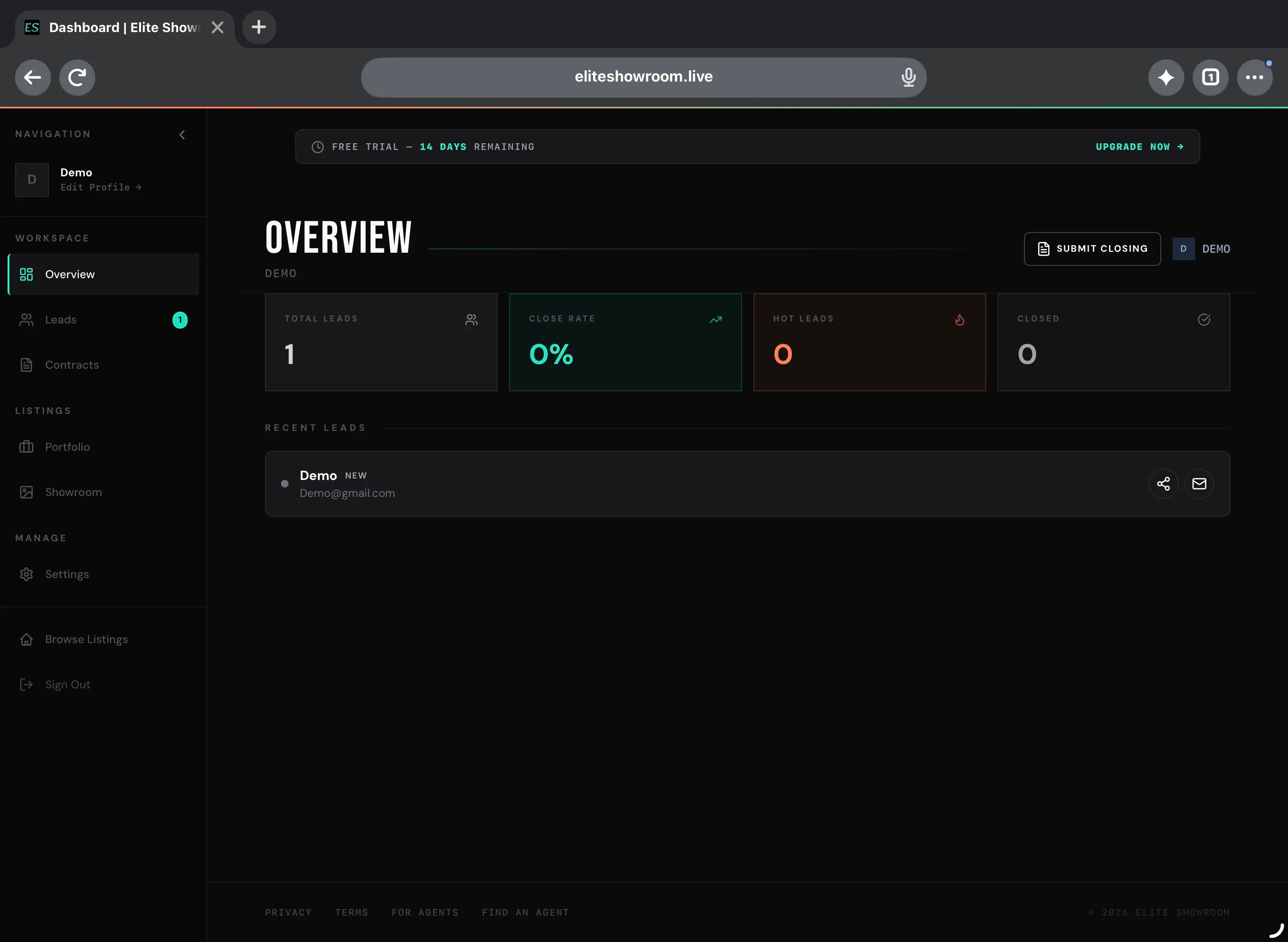Image resolution: width=1288 pixels, height=942 pixels.
Task: Click the browser sparkle assistant icon
Action: point(1166,77)
